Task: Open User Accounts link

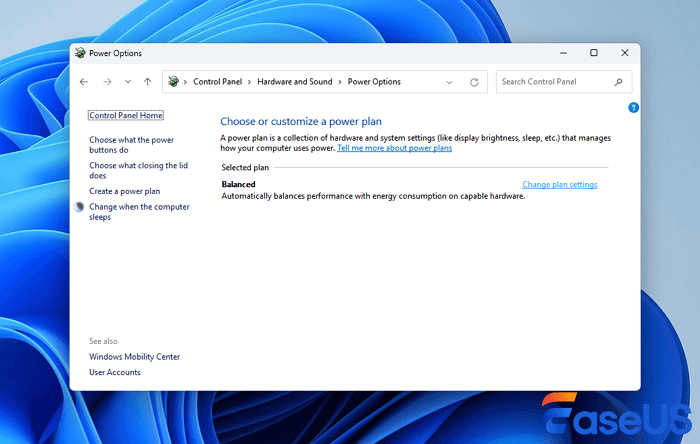Action: (x=115, y=372)
